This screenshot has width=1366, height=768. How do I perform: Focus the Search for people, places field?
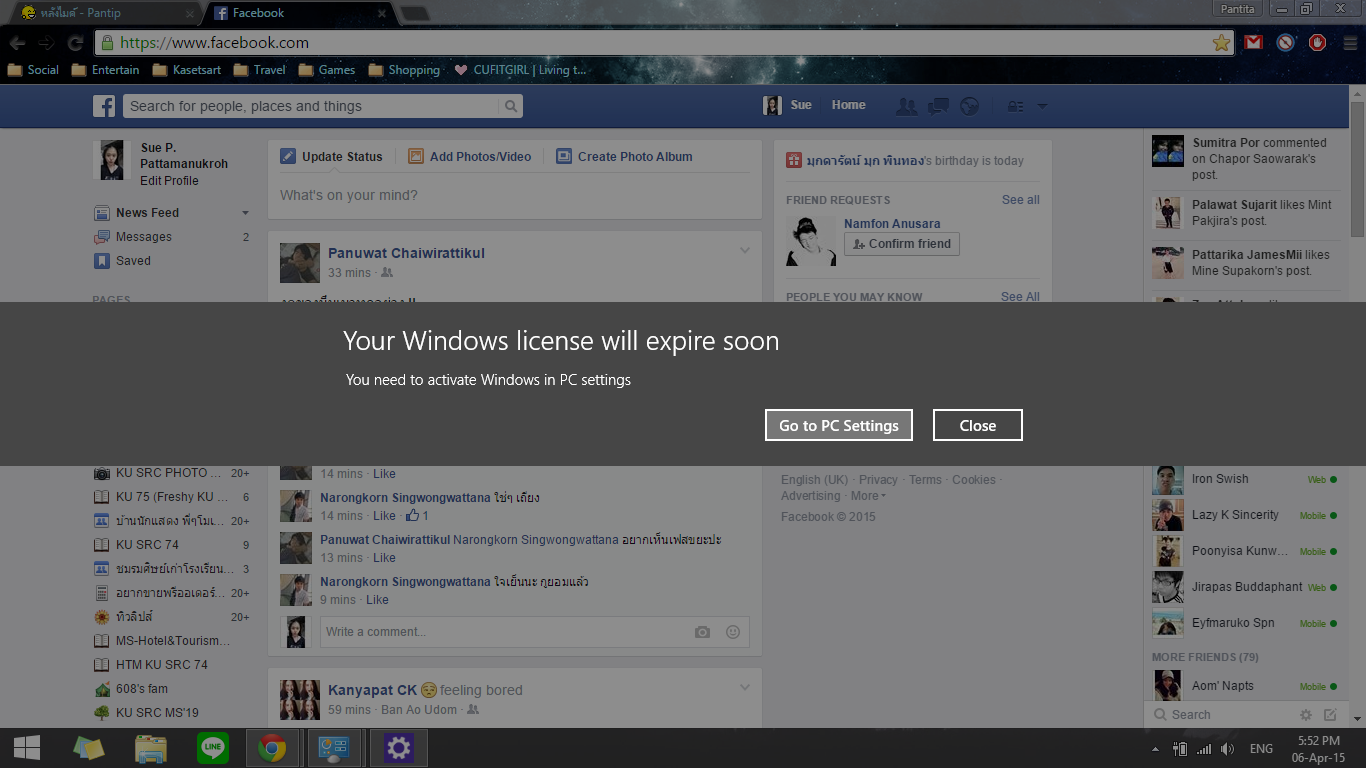click(310, 106)
